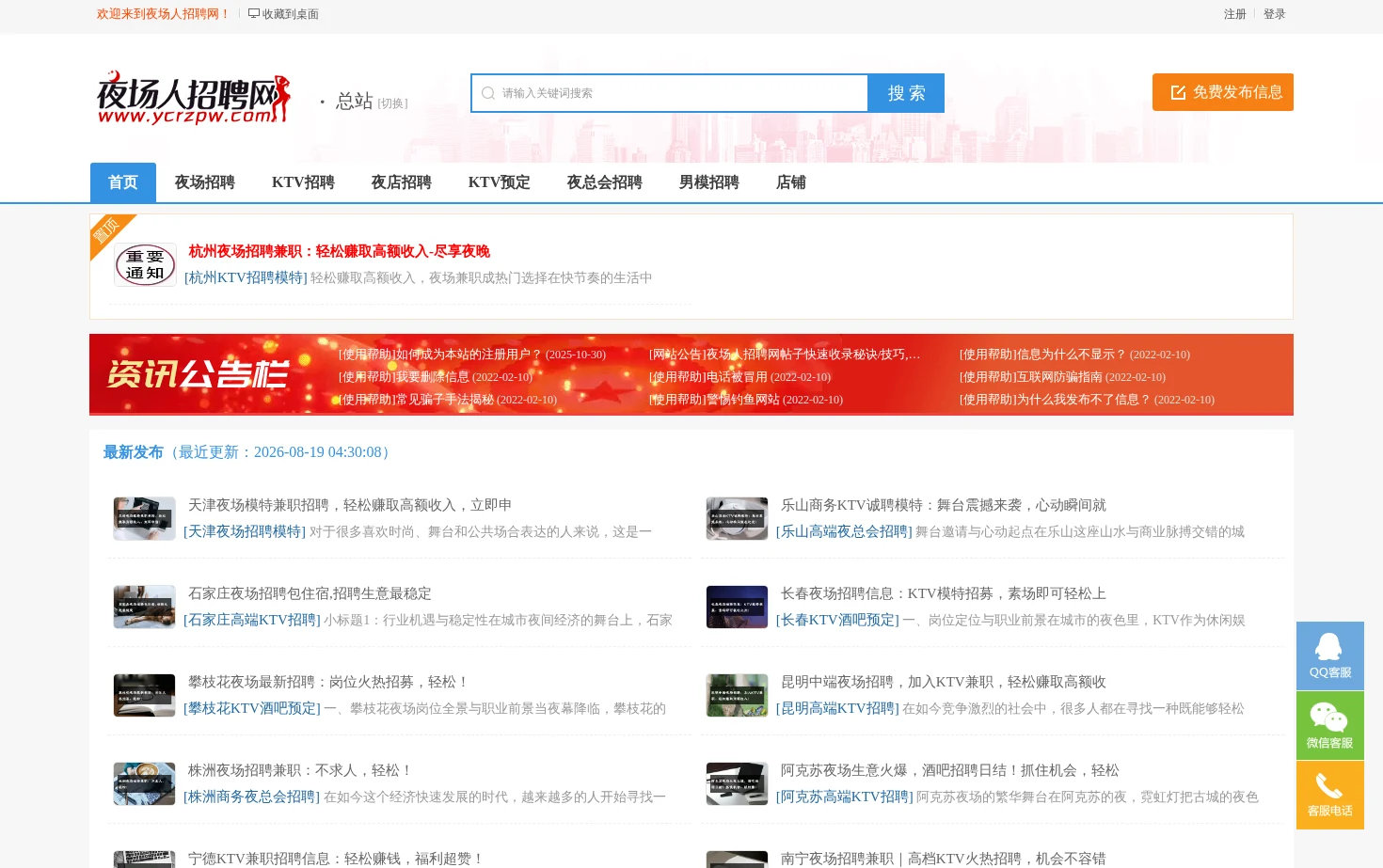This screenshot has width=1383, height=868.
Task: Click the [攀枝花KTV酒吧预定] tag
Action: 252,708
